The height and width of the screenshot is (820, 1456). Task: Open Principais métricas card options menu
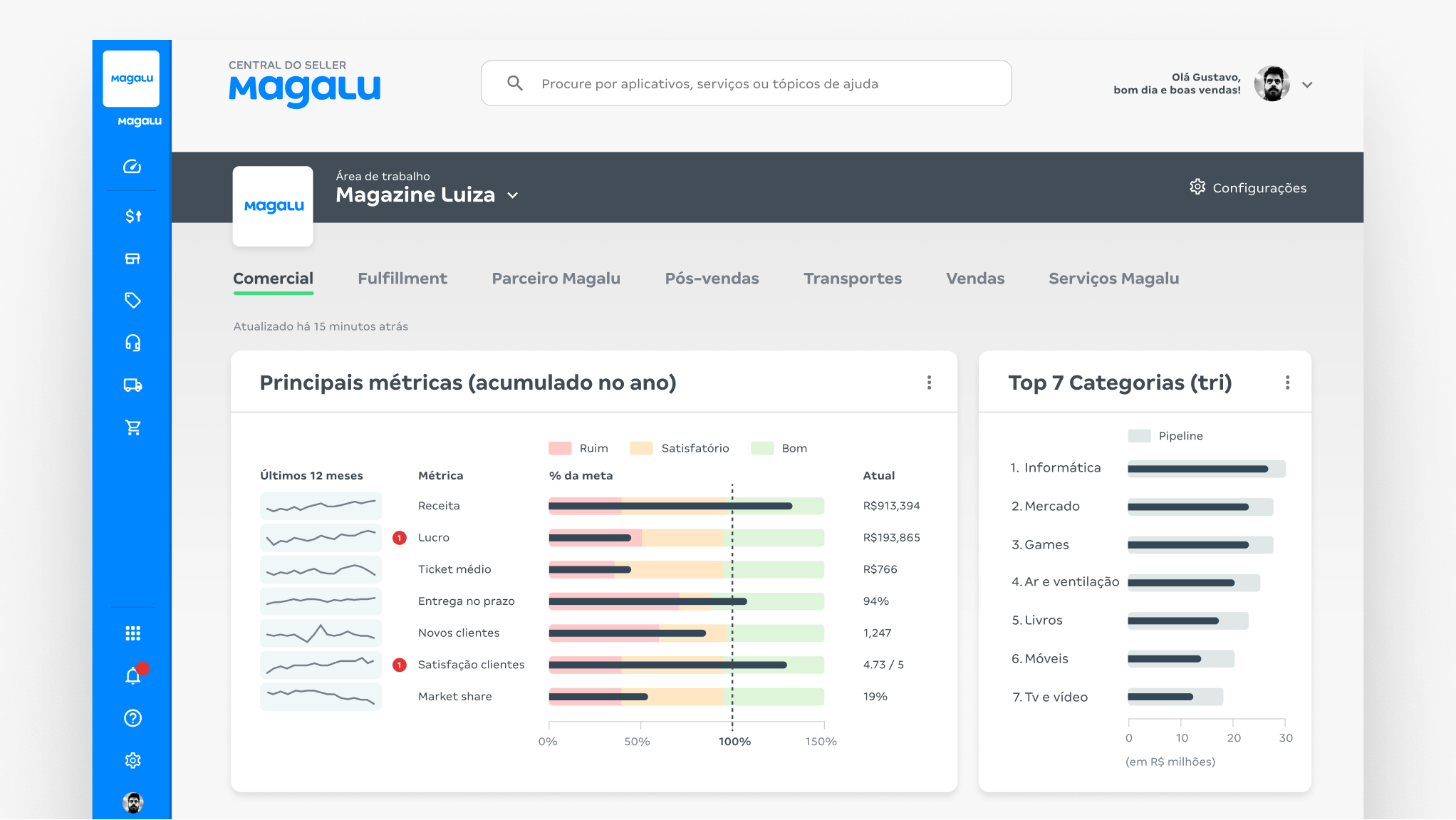pyautogui.click(x=929, y=383)
